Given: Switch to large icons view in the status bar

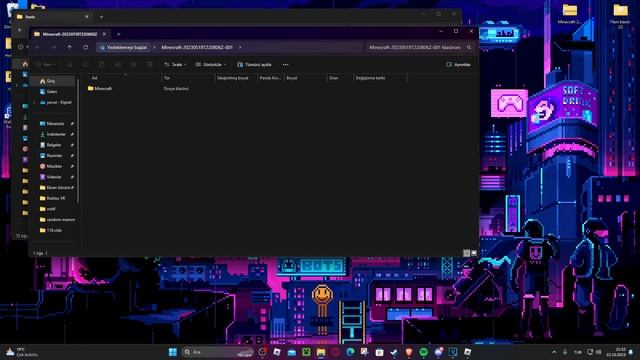Looking at the screenshot, I should 474,253.
